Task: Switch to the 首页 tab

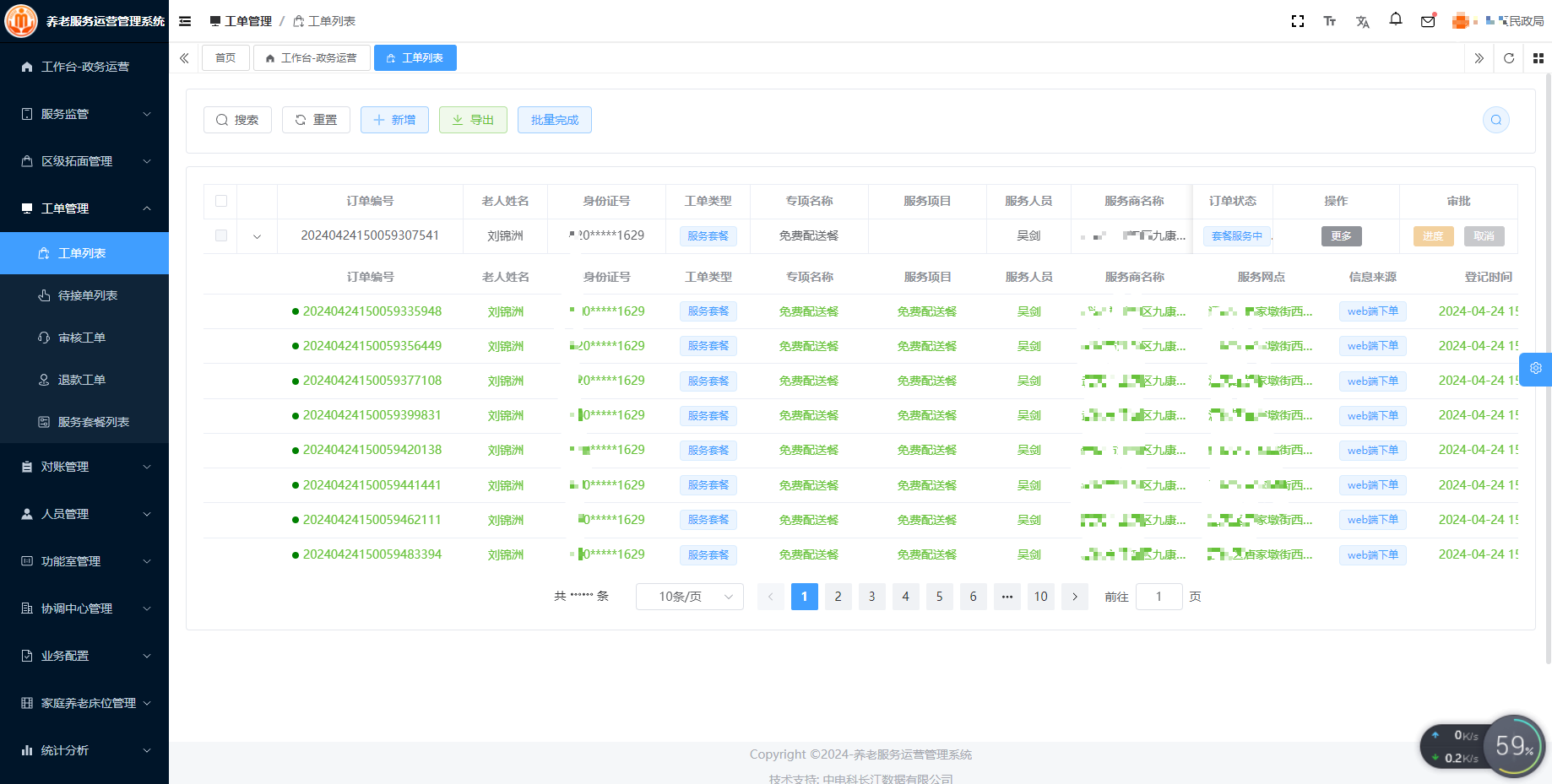Action: [x=225, y=58]
